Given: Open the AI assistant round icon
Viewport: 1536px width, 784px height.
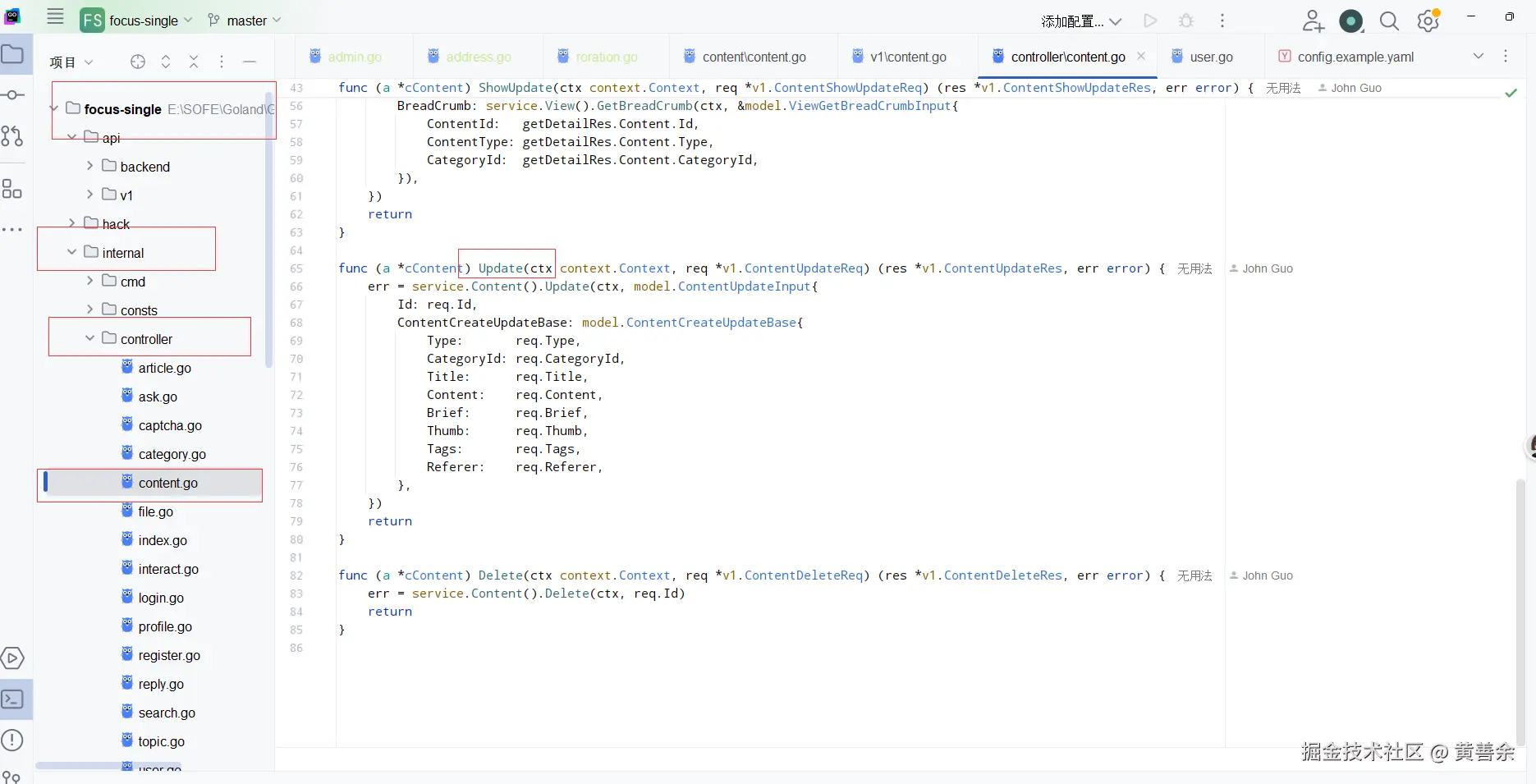Looking at the screenshot, I should tap(1350, 21).
